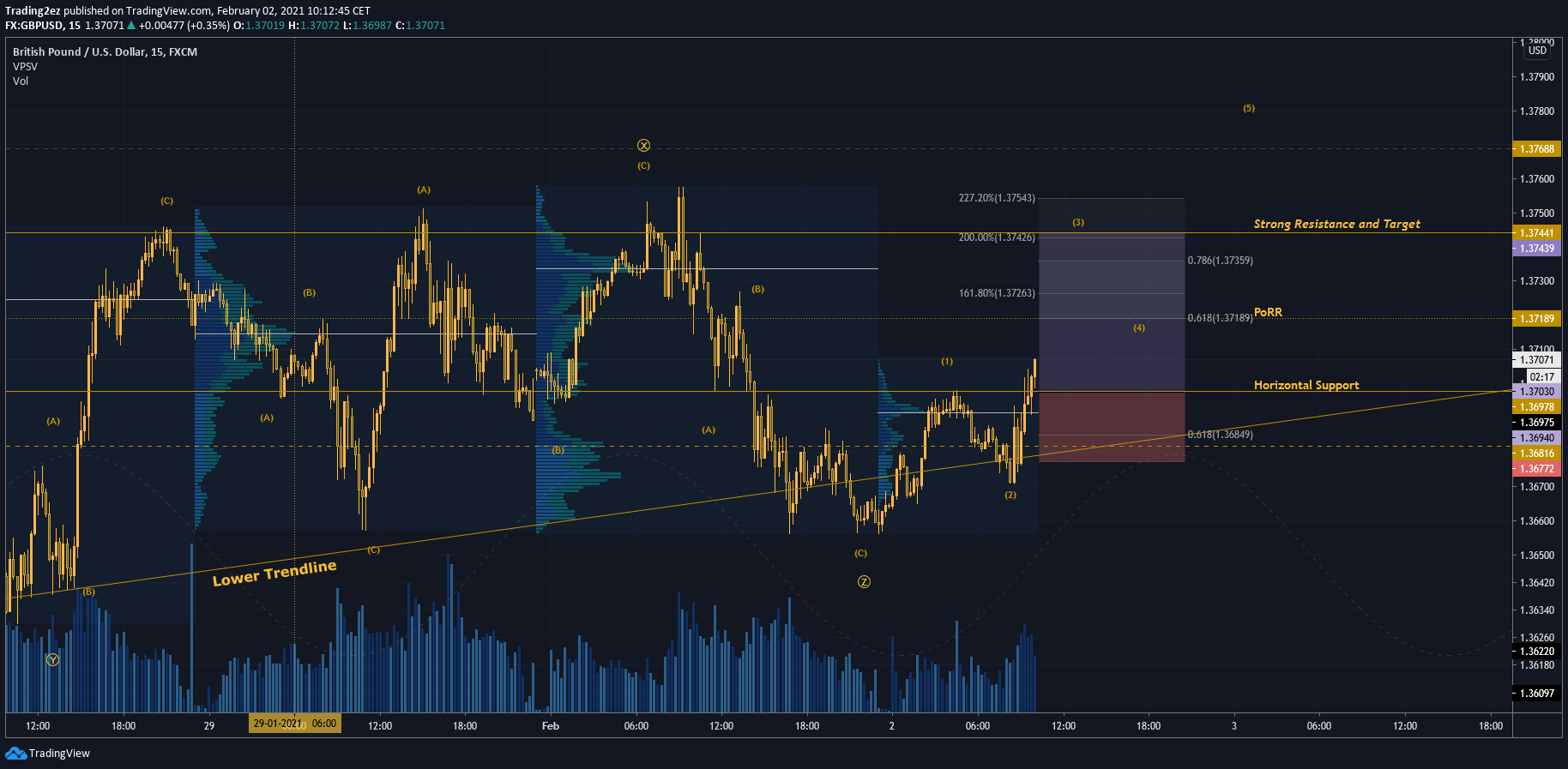Click the Feb label on time axis
This screenshot has width=1568, height=769.
click(x=551, y=726)
